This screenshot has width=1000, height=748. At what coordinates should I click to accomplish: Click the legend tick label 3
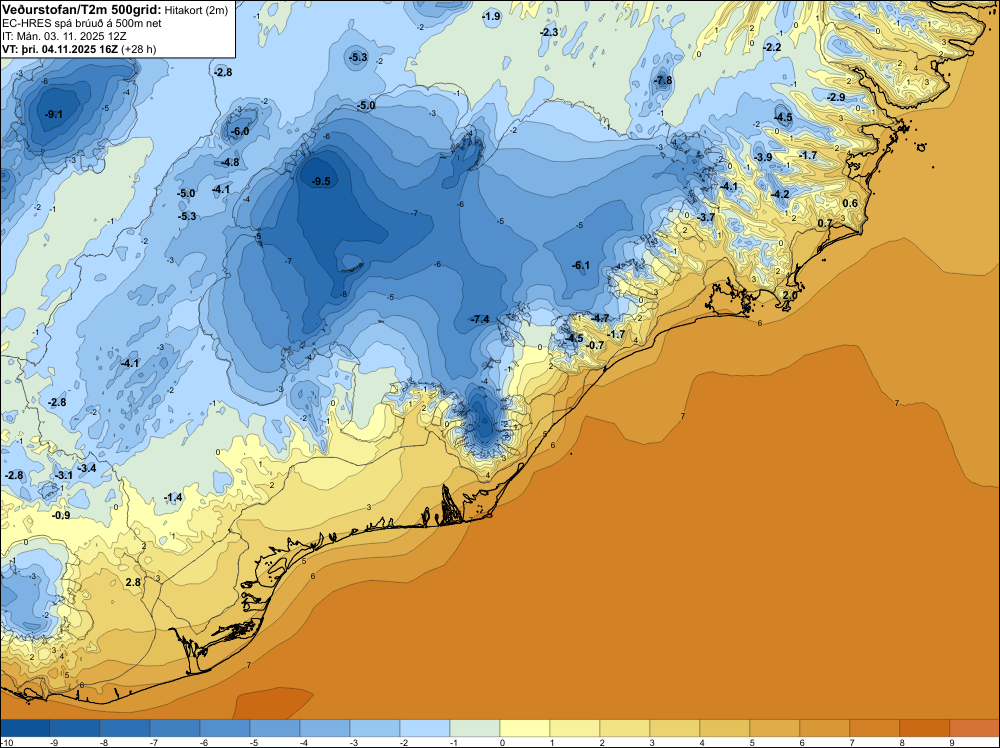tap(652, 742)
